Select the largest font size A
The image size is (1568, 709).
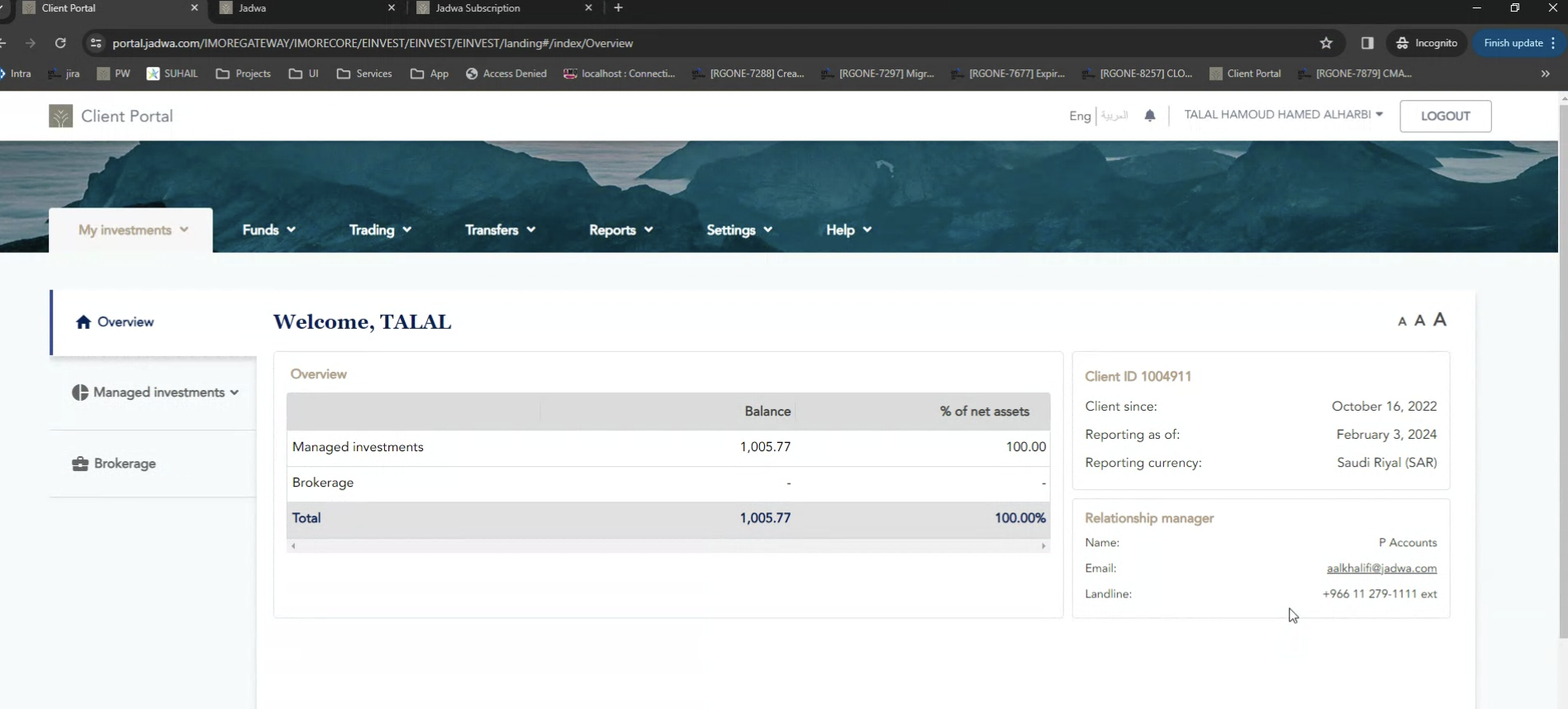[1440, 320]
